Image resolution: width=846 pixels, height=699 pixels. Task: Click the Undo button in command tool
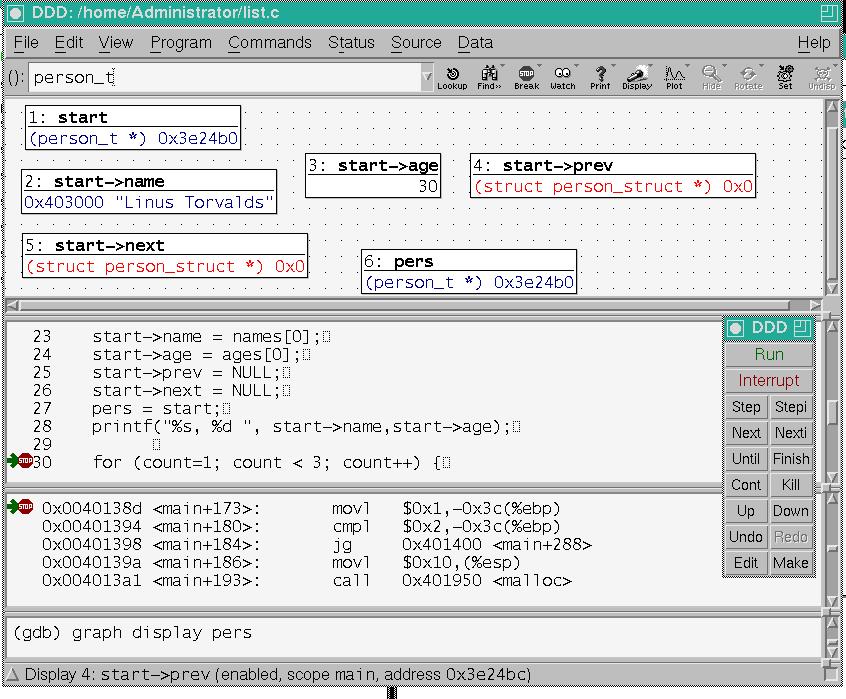click(746, 537)
